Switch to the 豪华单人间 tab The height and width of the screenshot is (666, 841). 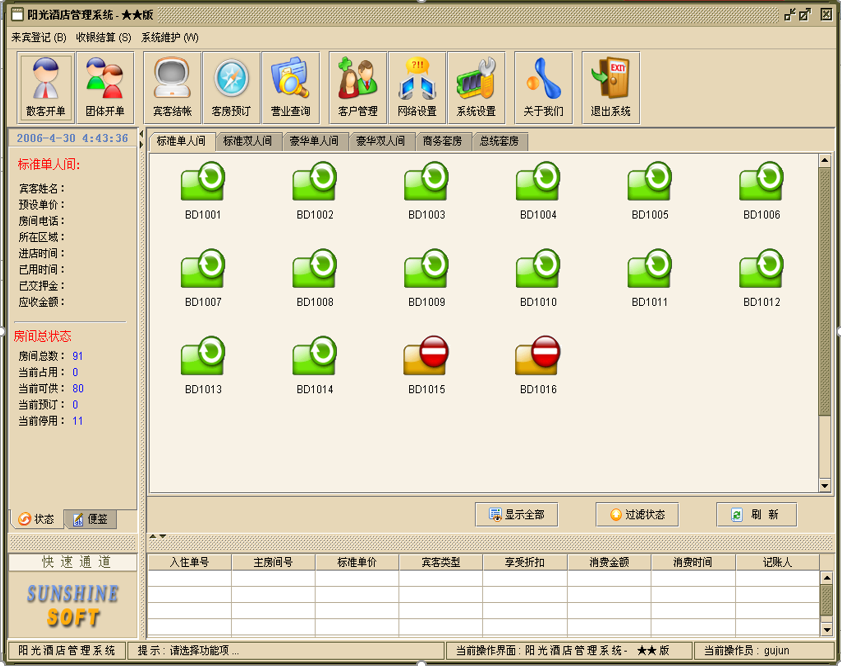point(314,142)
